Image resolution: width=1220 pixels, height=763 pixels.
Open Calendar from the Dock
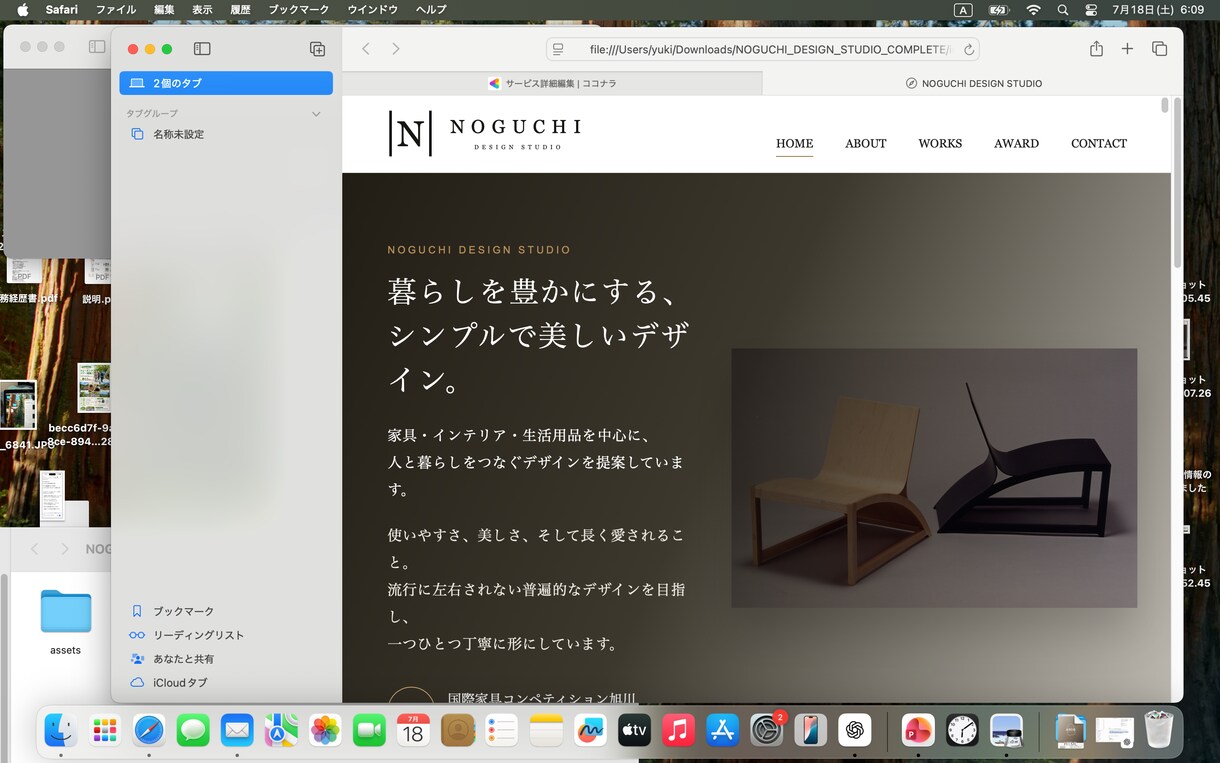(413, 730)
